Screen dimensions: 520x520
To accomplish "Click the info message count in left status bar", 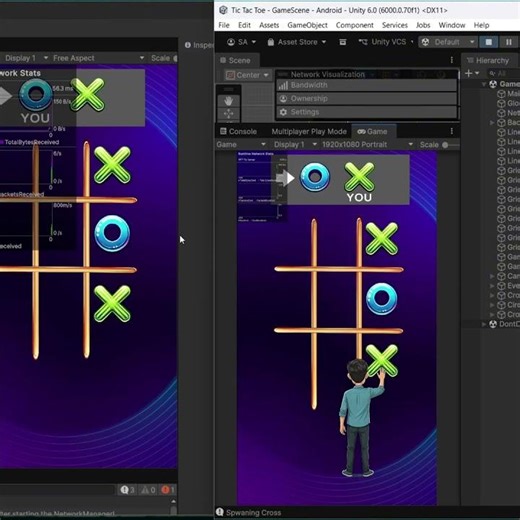I will point(128,490).
